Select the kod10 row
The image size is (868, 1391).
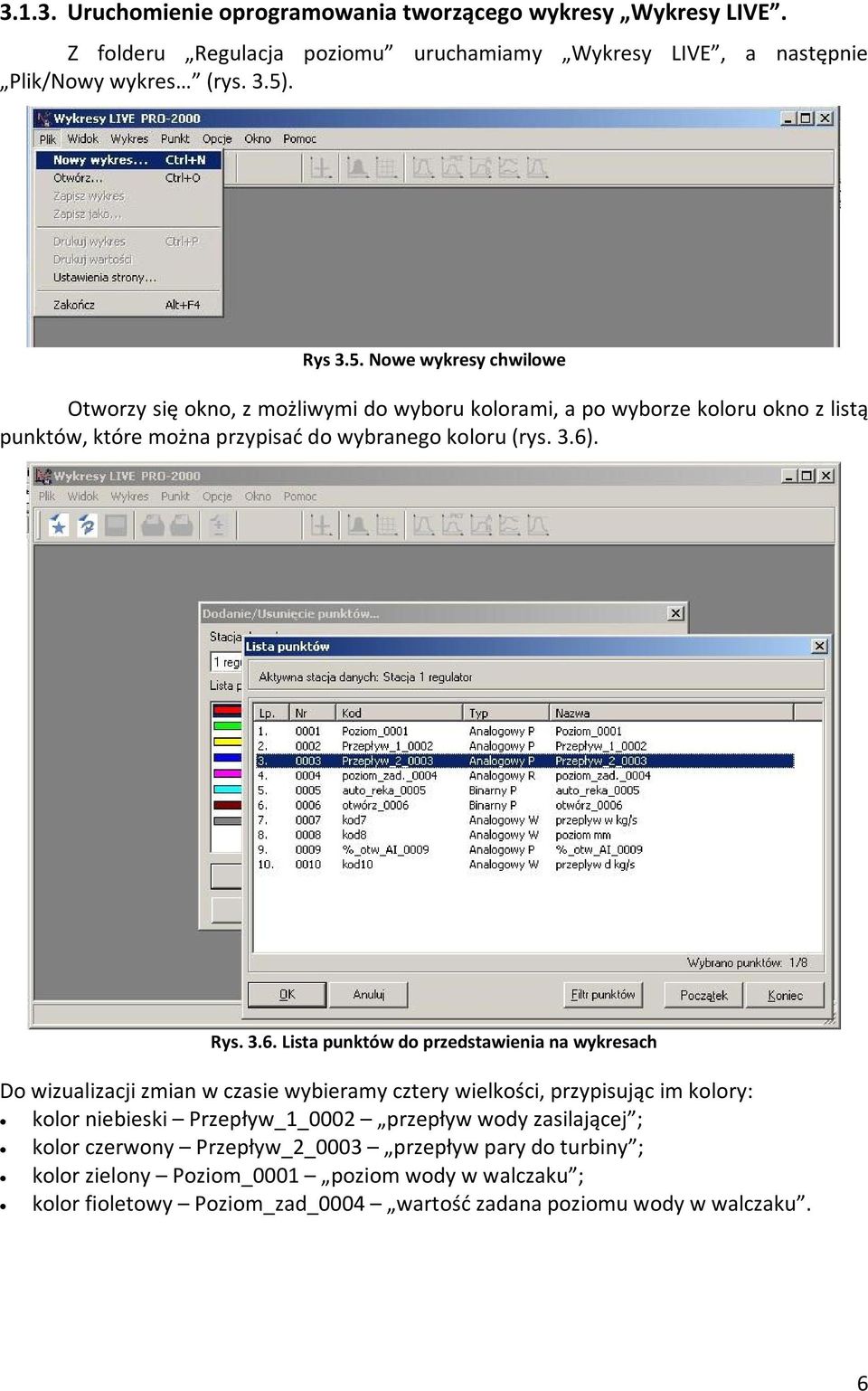point(524,865)
